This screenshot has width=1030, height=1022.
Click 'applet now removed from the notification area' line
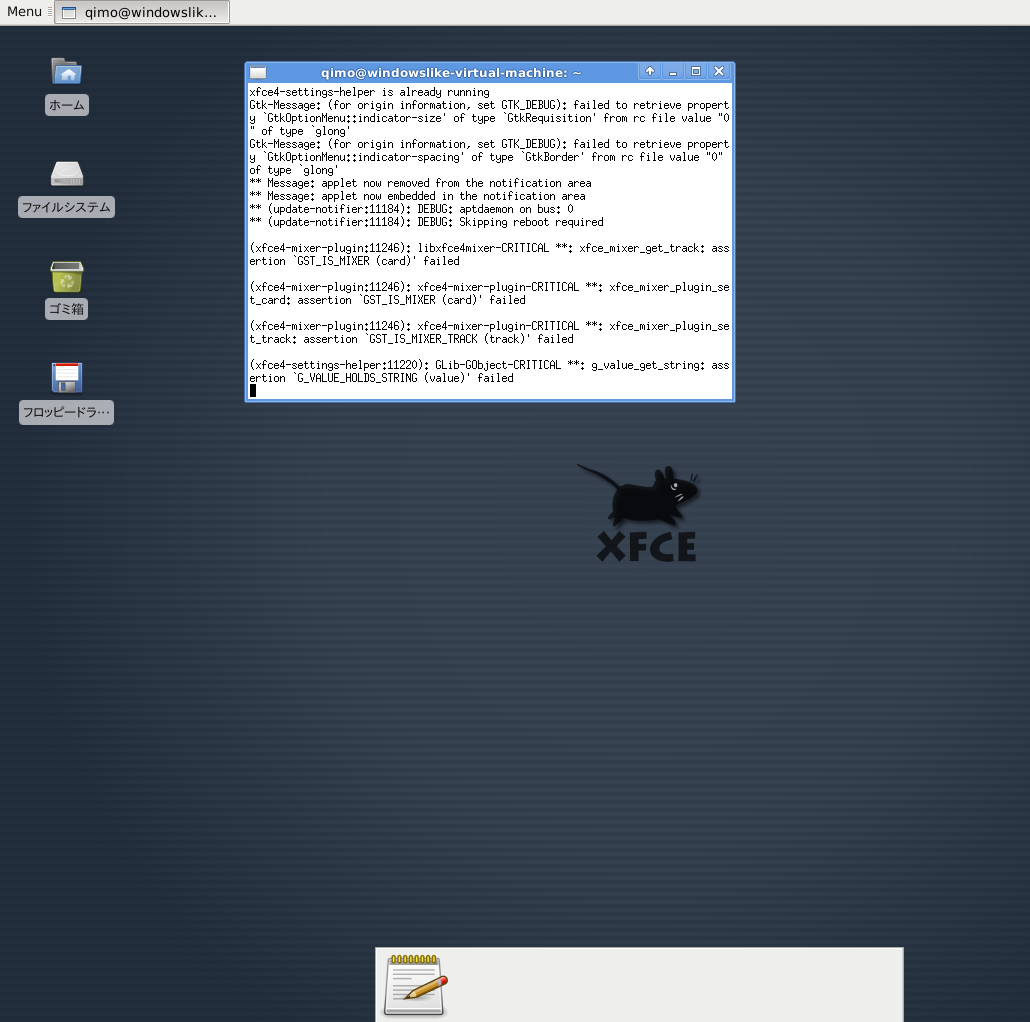pos(420,183)
